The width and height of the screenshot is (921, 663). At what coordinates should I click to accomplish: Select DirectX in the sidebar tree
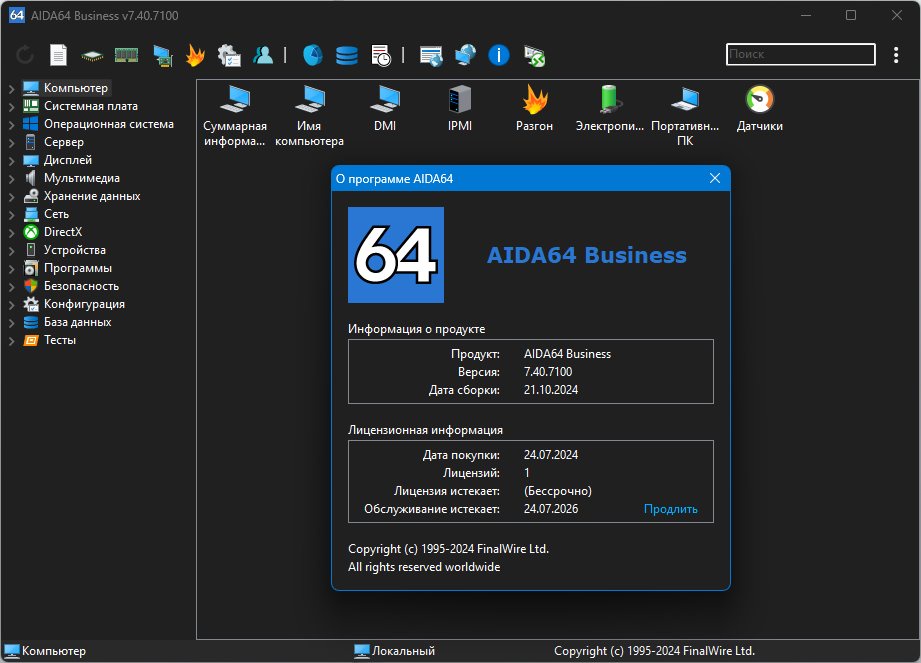[63, 232]
